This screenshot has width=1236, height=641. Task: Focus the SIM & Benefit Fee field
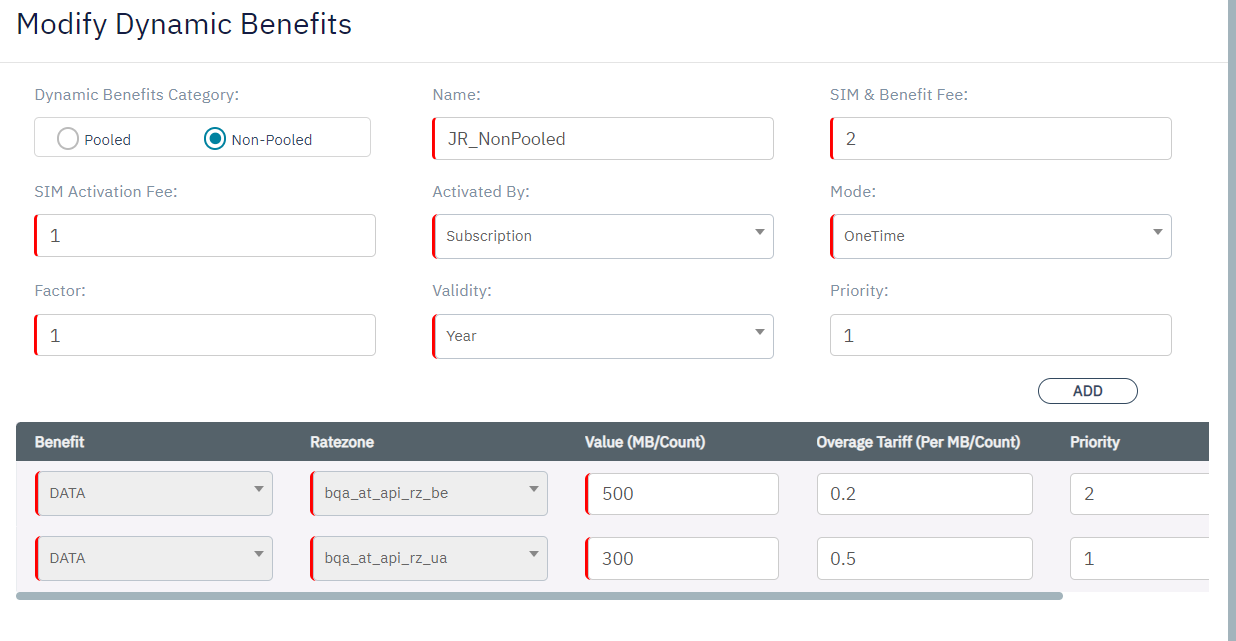tap(1001, 139)
